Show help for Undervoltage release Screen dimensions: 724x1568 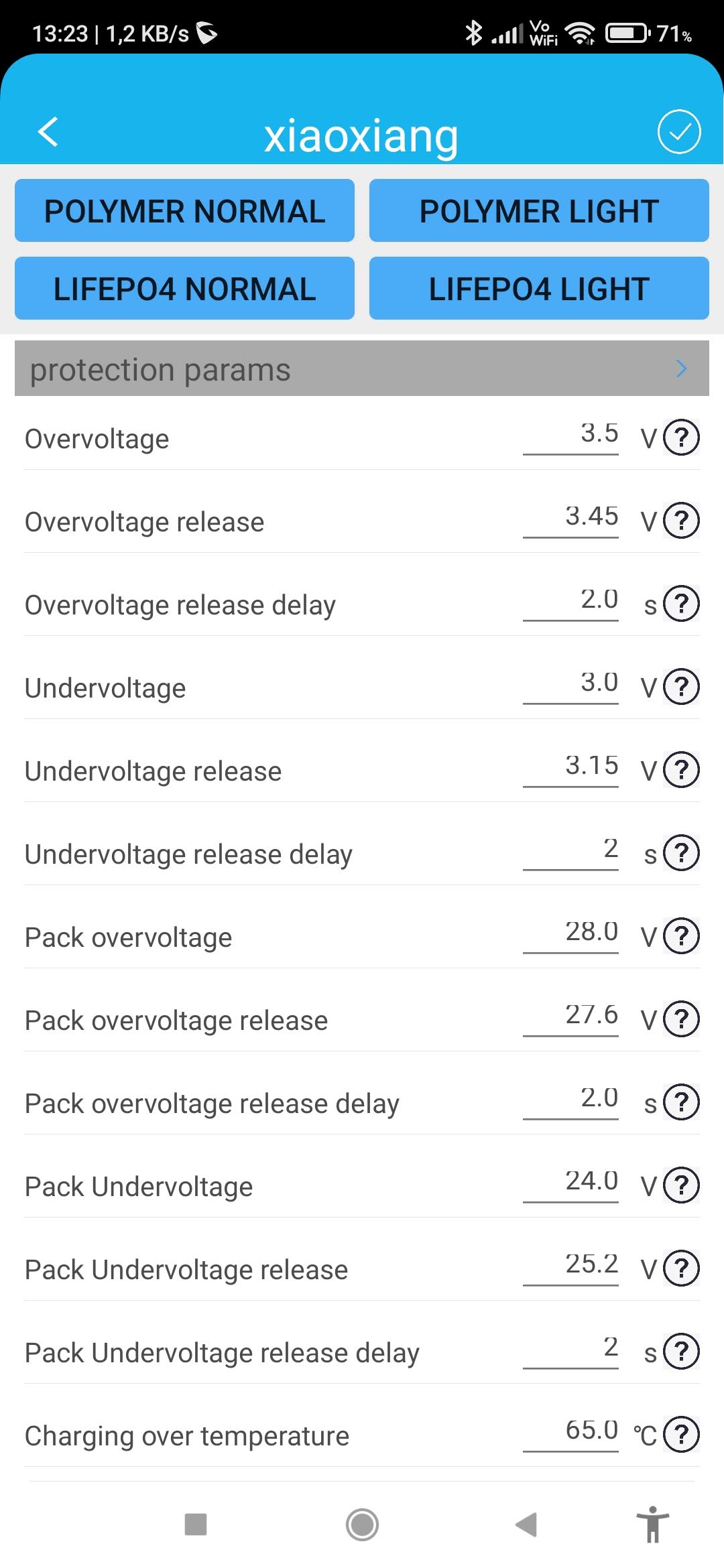point(681,770)
